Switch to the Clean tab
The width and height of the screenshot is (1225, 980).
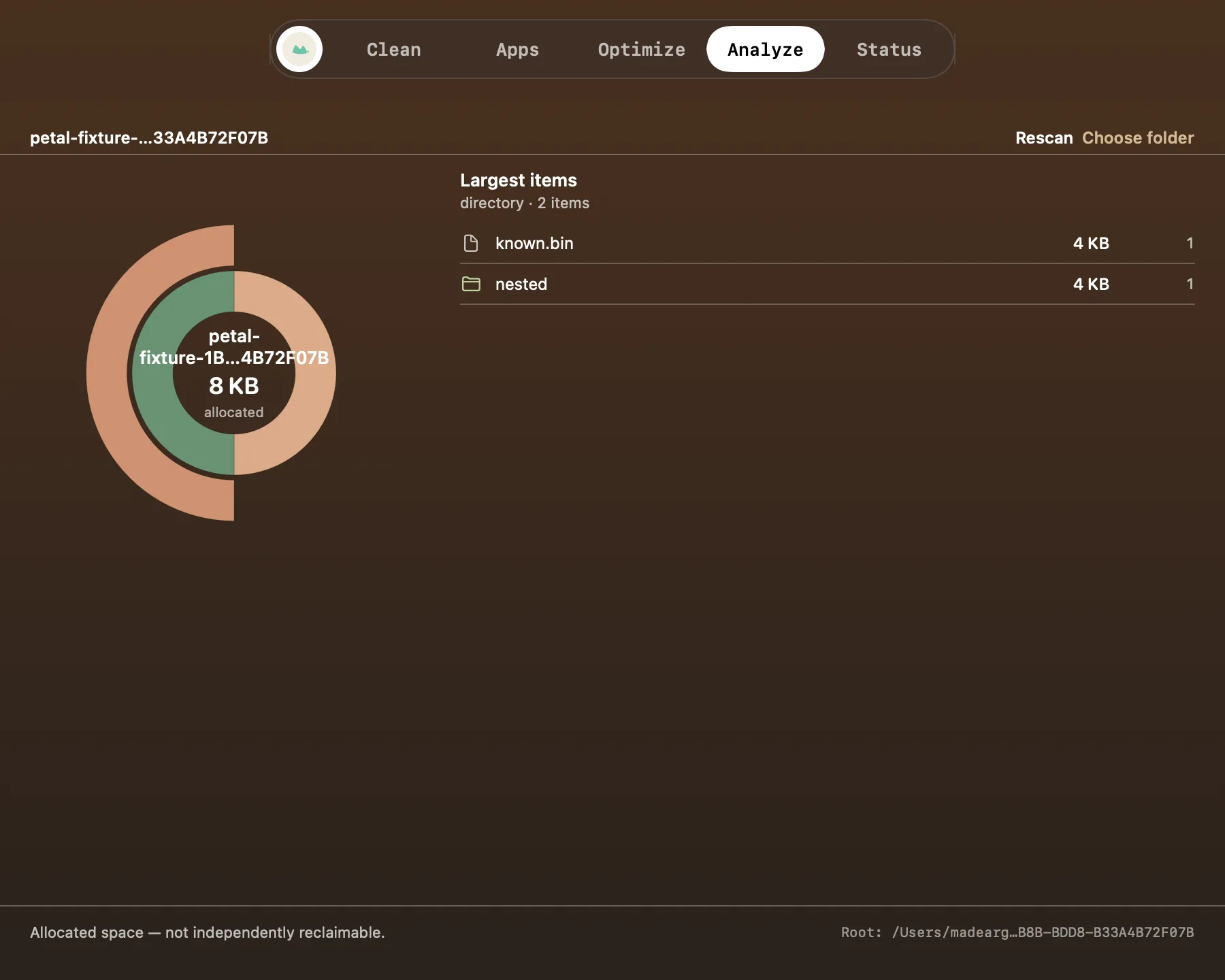click(x=393, y=49)
